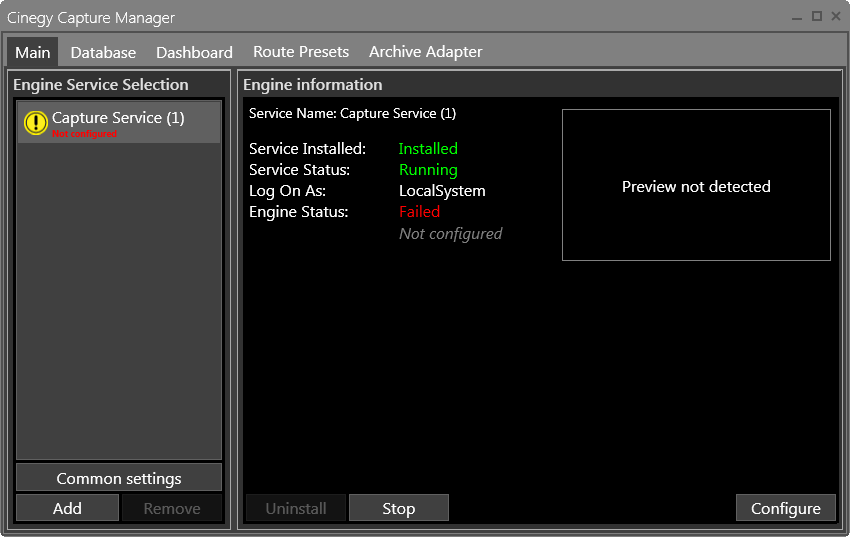Open the Database tab
The image size is (850, 537).
point(103,53)
